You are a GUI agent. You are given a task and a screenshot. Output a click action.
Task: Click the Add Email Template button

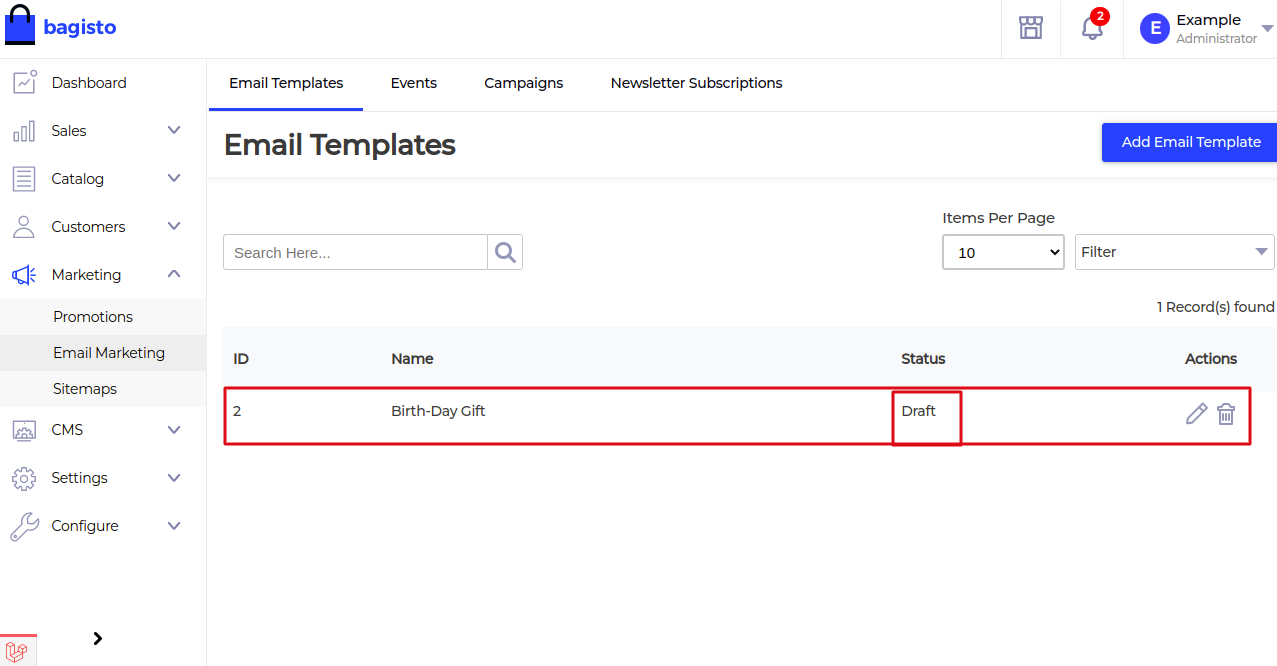tap(1189, 142)
